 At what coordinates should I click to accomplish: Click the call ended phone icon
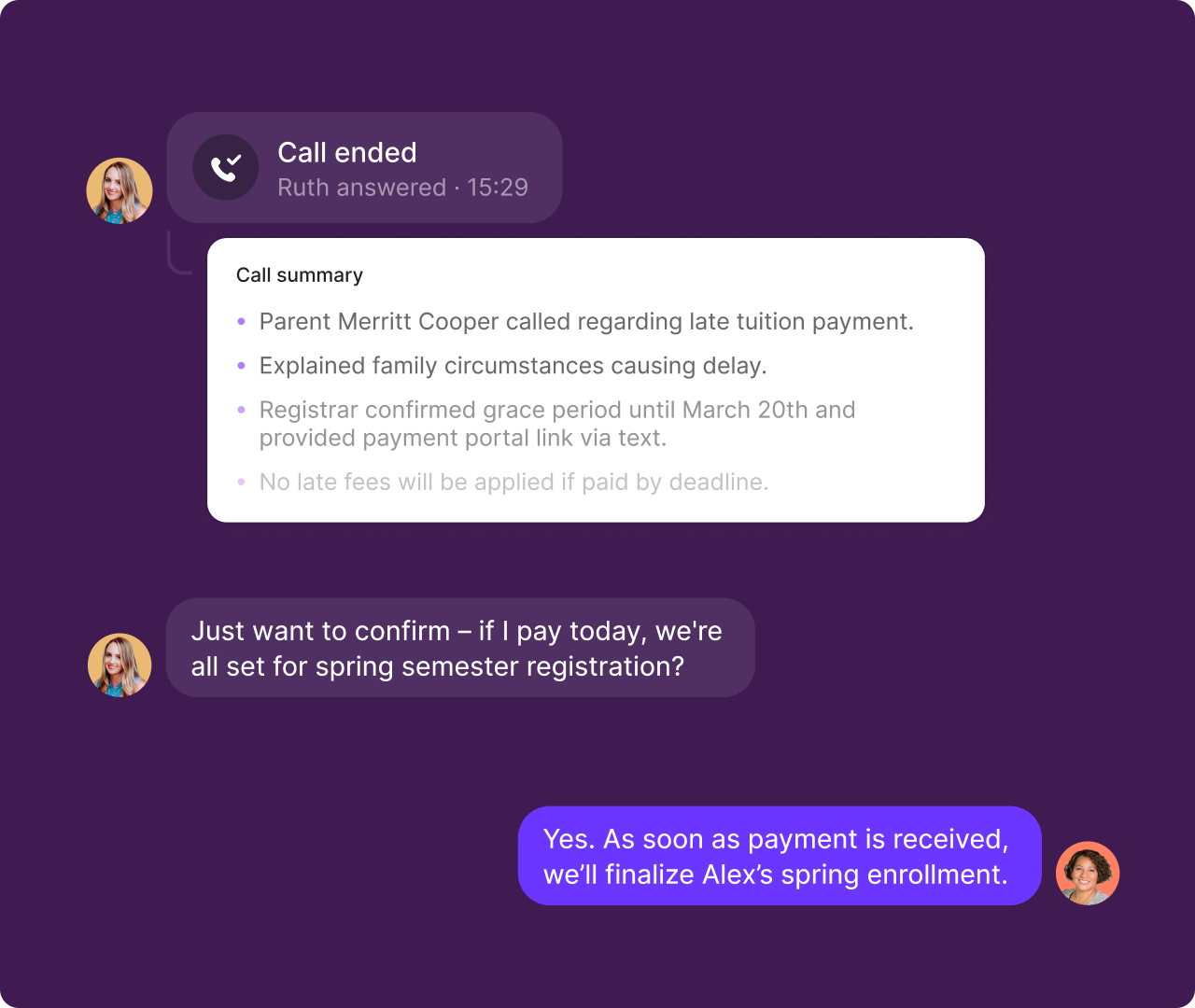coord(226,167)
